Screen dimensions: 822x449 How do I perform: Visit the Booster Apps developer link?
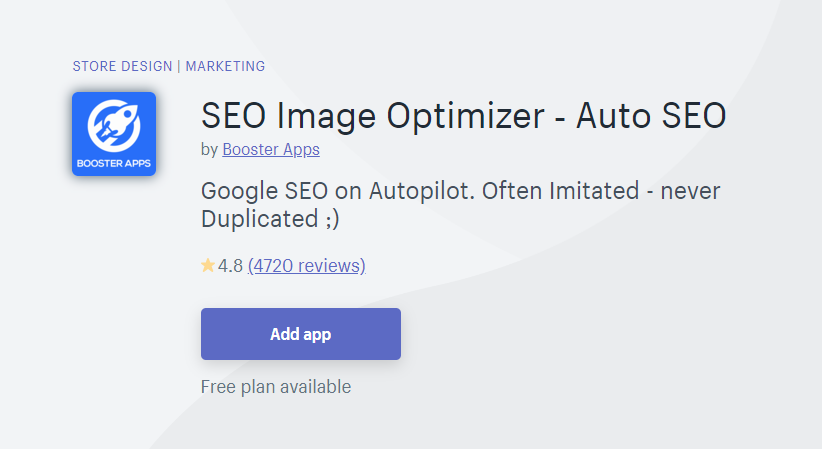tap(271, 150)
